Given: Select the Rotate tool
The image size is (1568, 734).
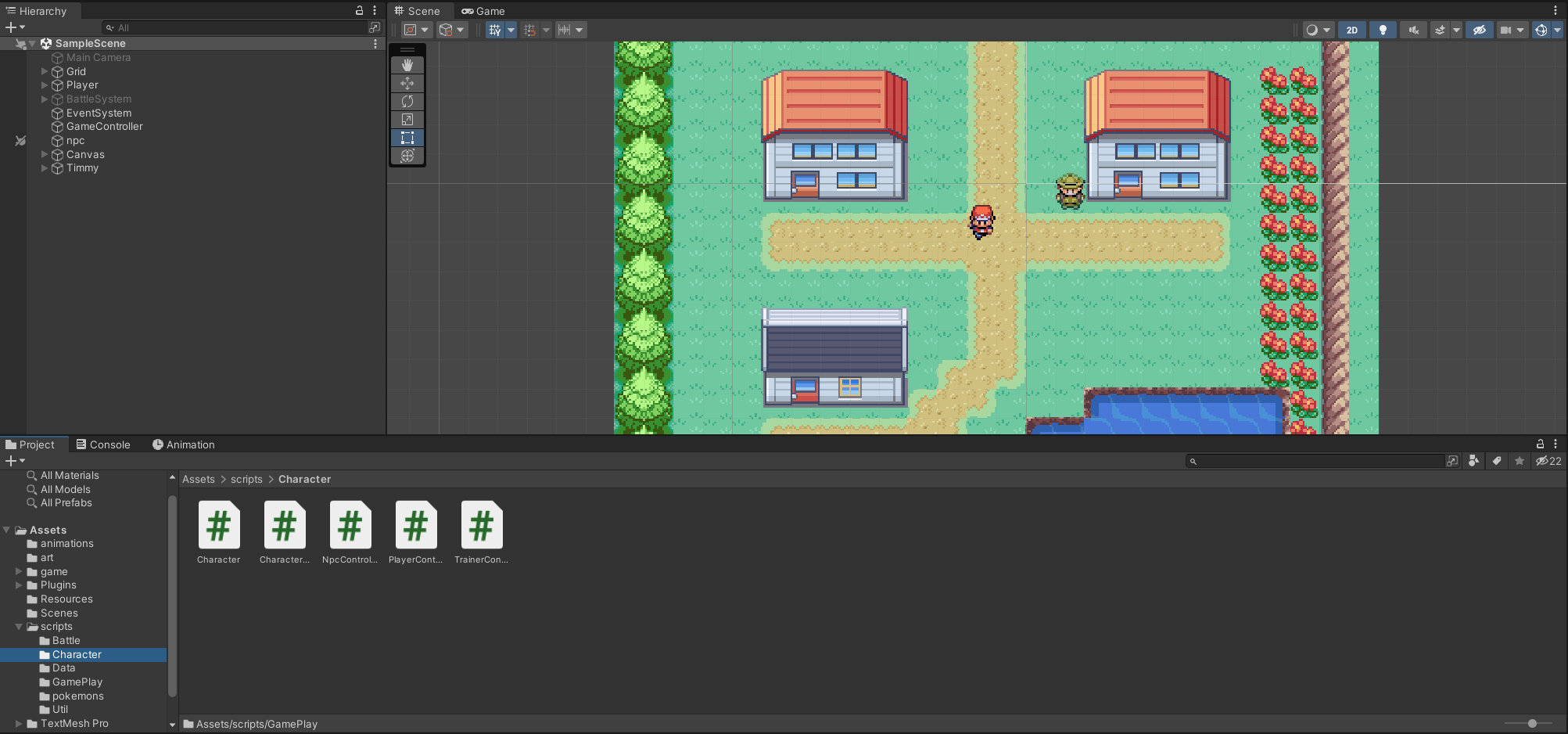Looking at the screenshot, I should click(x=407, y=101).
